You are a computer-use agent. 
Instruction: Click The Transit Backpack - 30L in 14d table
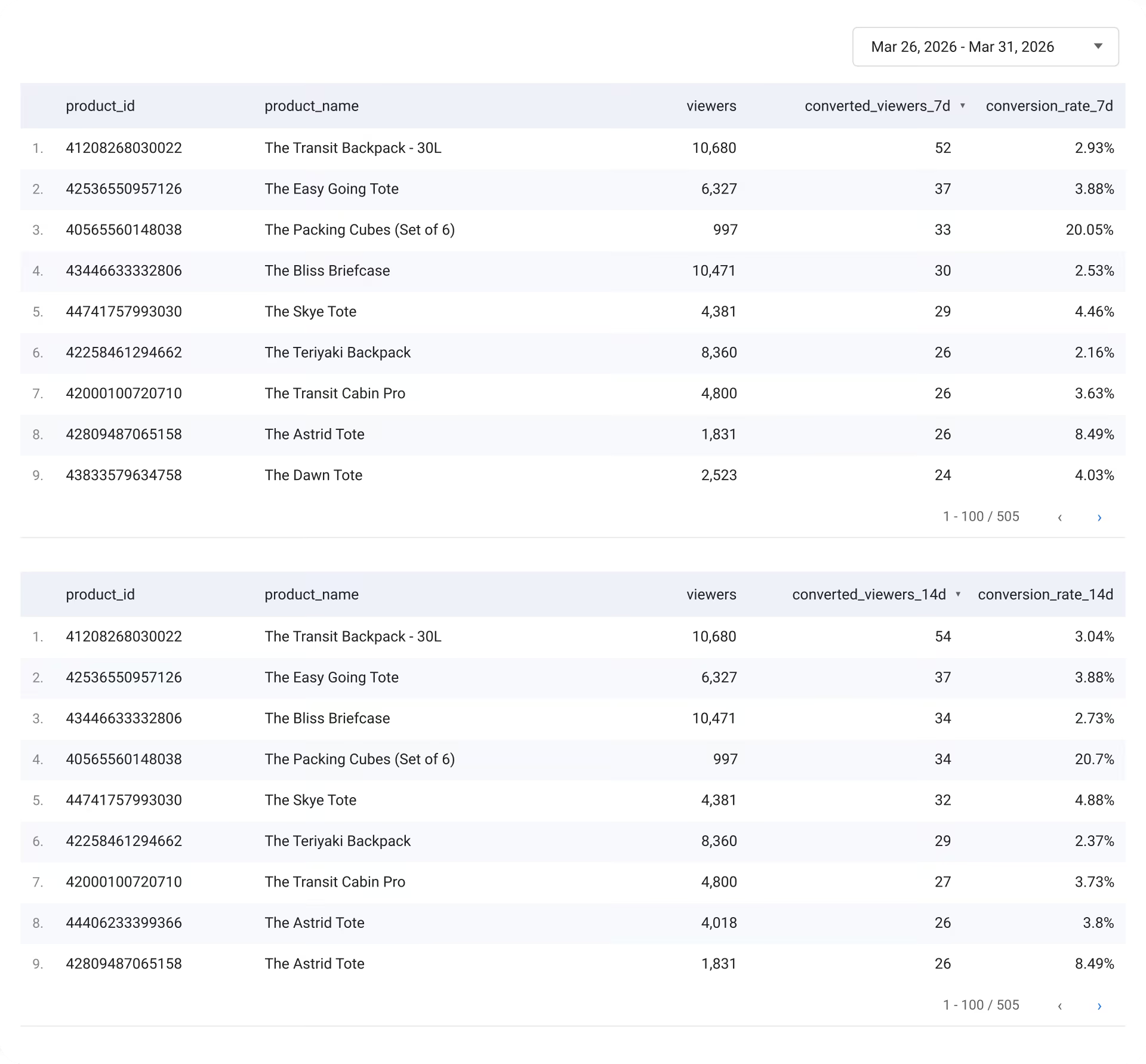pyautogui.click(x=353, y=636)
